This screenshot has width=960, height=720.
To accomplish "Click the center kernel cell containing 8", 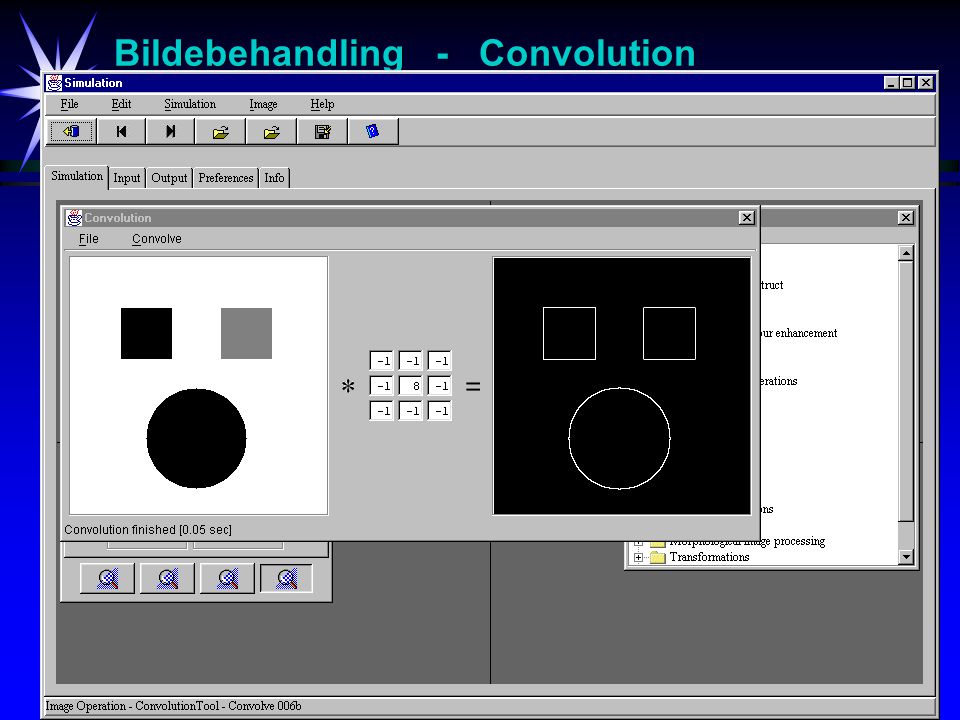I will pyautogui.click(x=411, y=386).
